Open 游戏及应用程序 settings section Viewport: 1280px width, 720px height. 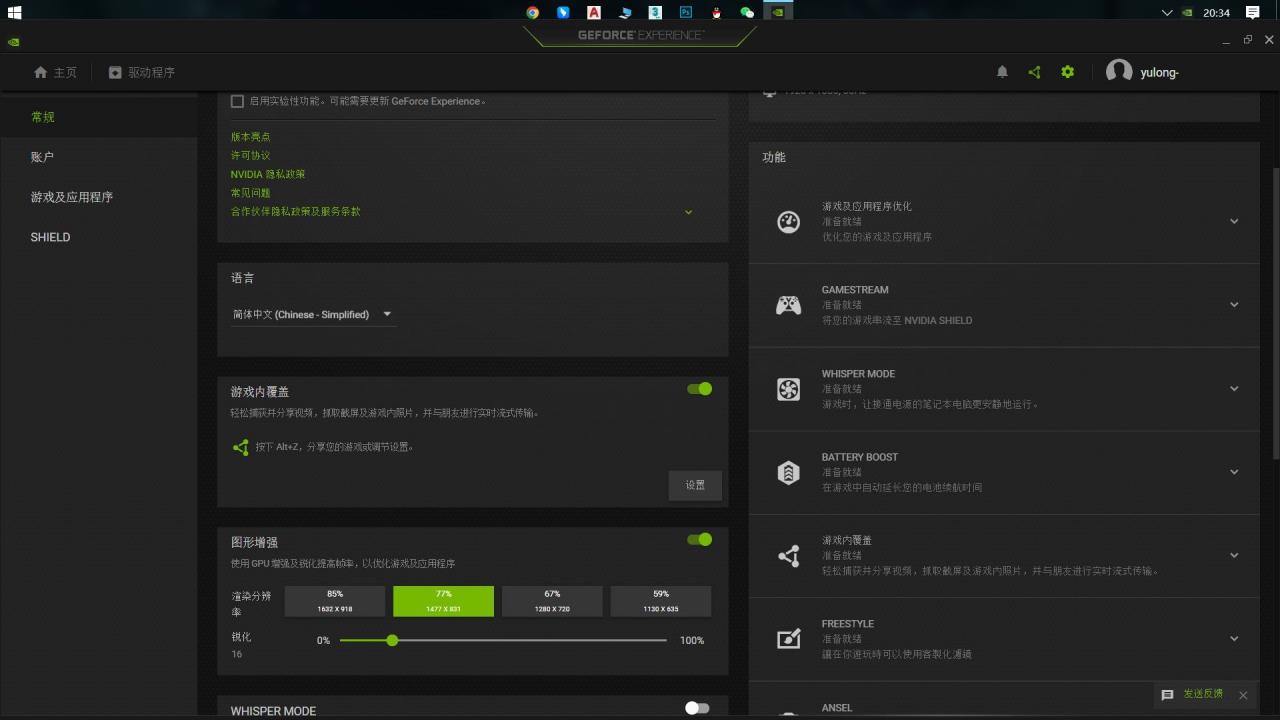click(98, 197)
